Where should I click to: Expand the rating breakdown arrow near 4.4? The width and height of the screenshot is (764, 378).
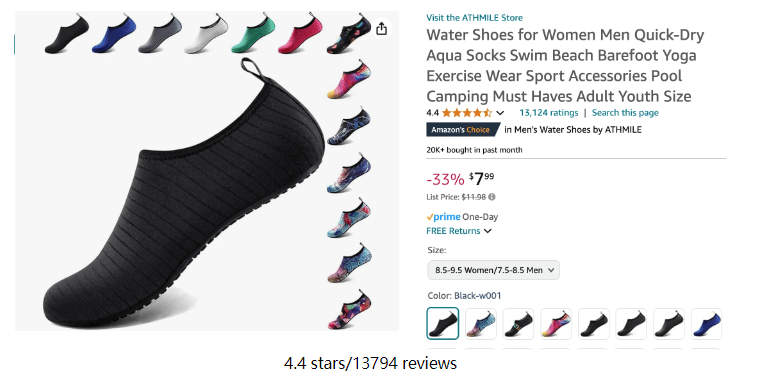click(x=500, y=113)
